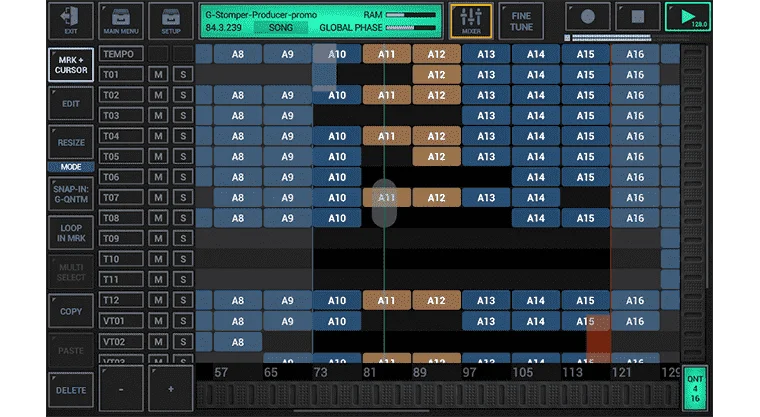Click the PASTE button
The height and width of the screenshot is (417, 760).
[x=71, y=350]
